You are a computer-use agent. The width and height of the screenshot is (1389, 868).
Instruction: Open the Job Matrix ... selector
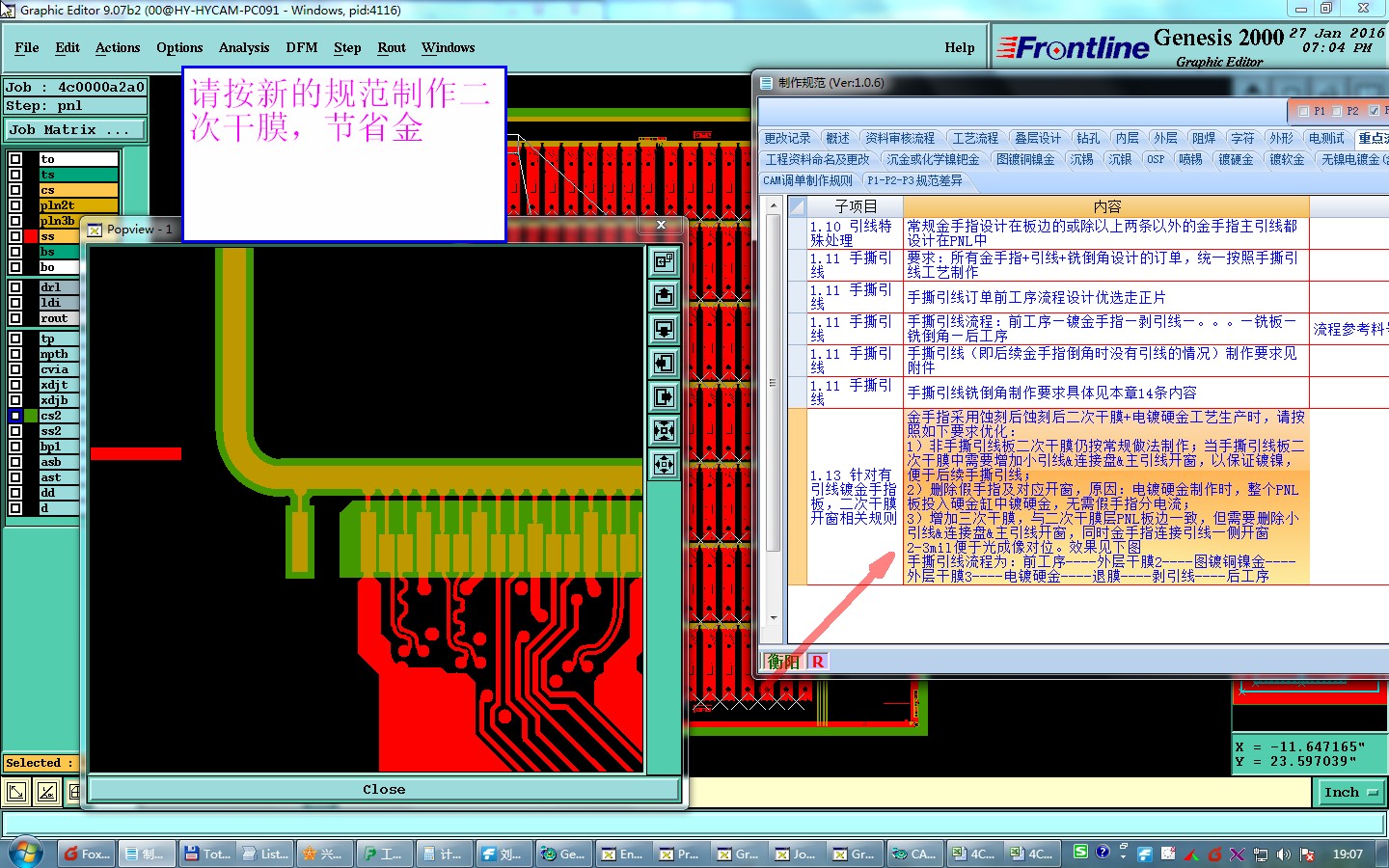[76, 130]
